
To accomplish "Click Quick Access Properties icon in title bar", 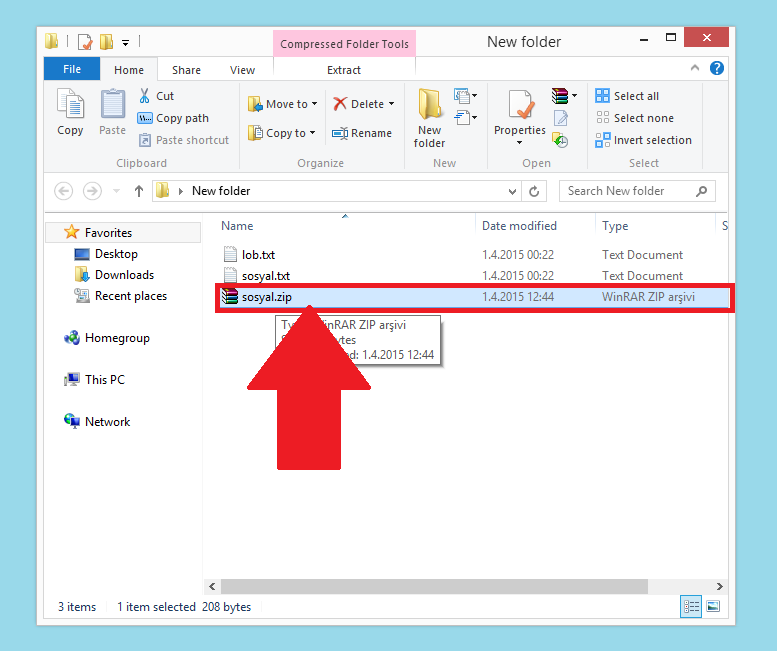I will click(85, 42).
